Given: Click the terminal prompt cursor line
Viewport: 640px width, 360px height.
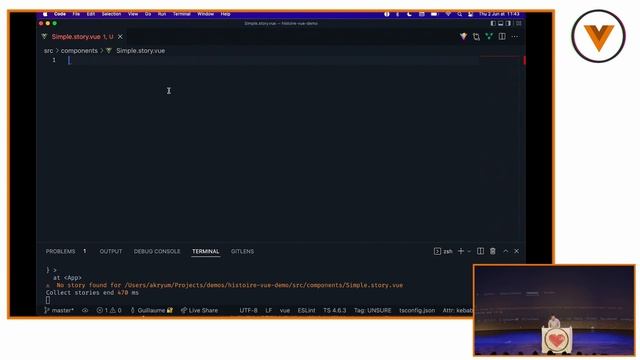Looking at the screenshot, I should (48, 300).
